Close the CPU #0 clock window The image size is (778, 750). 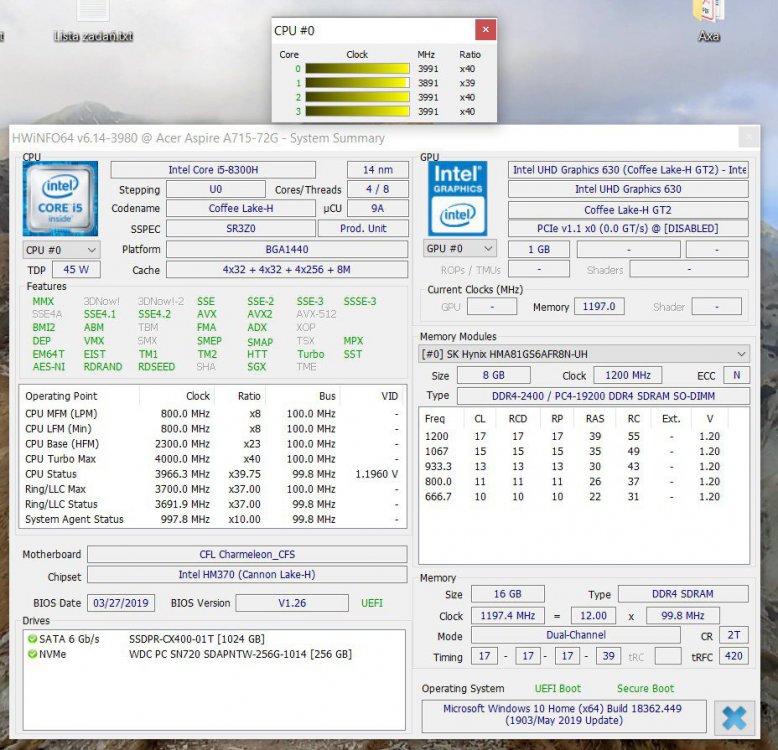point(485,30)
